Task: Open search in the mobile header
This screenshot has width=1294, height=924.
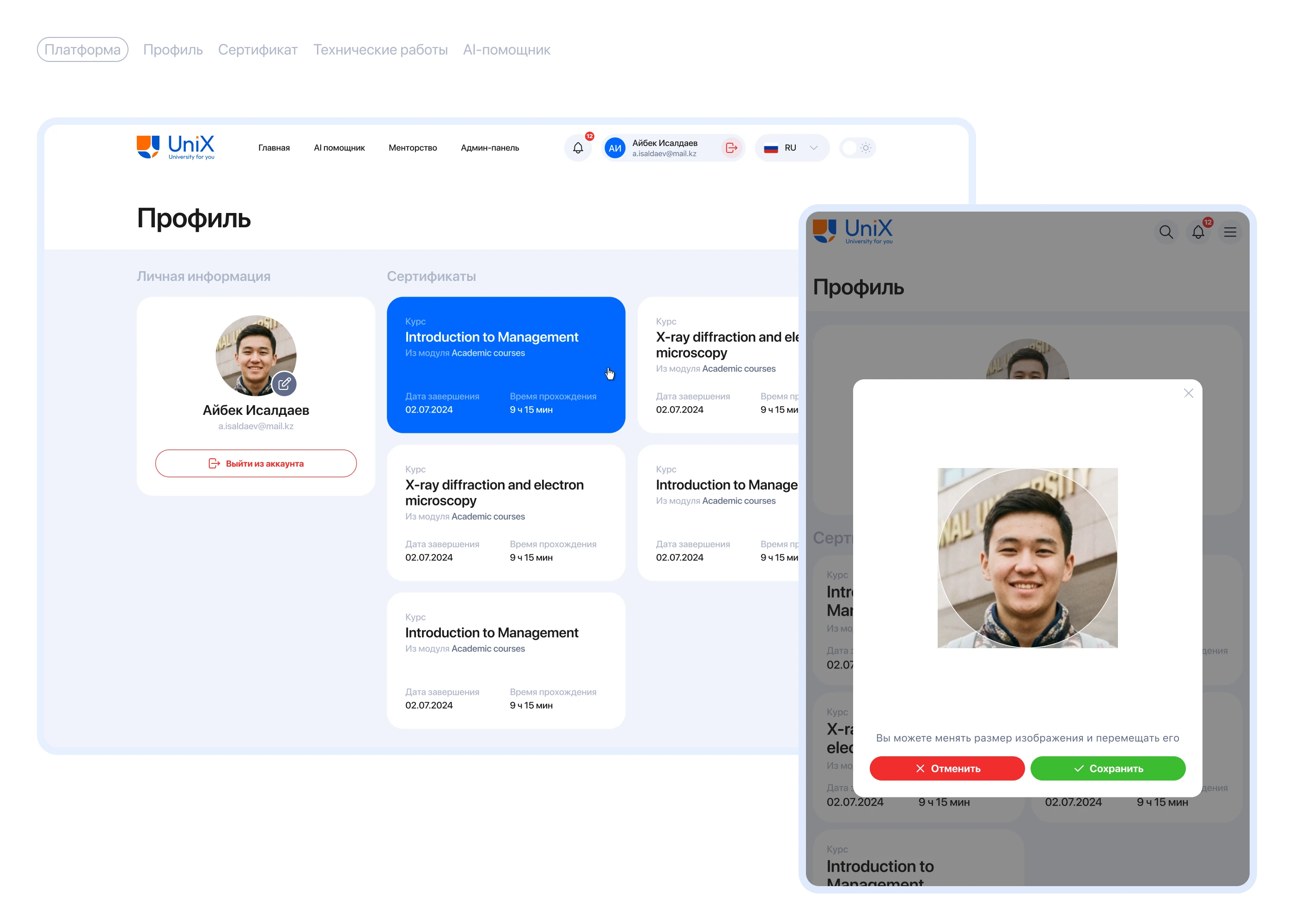Action: click(1166, 232)
